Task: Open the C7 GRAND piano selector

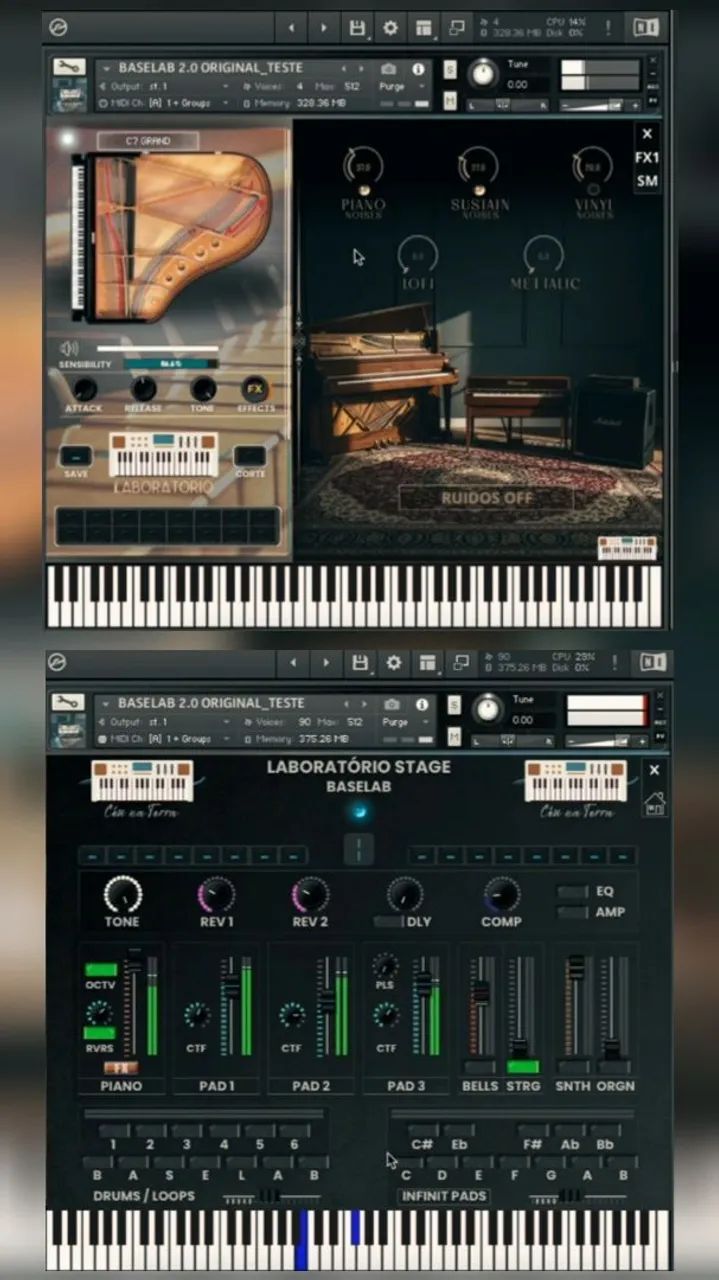Action: 148,141
